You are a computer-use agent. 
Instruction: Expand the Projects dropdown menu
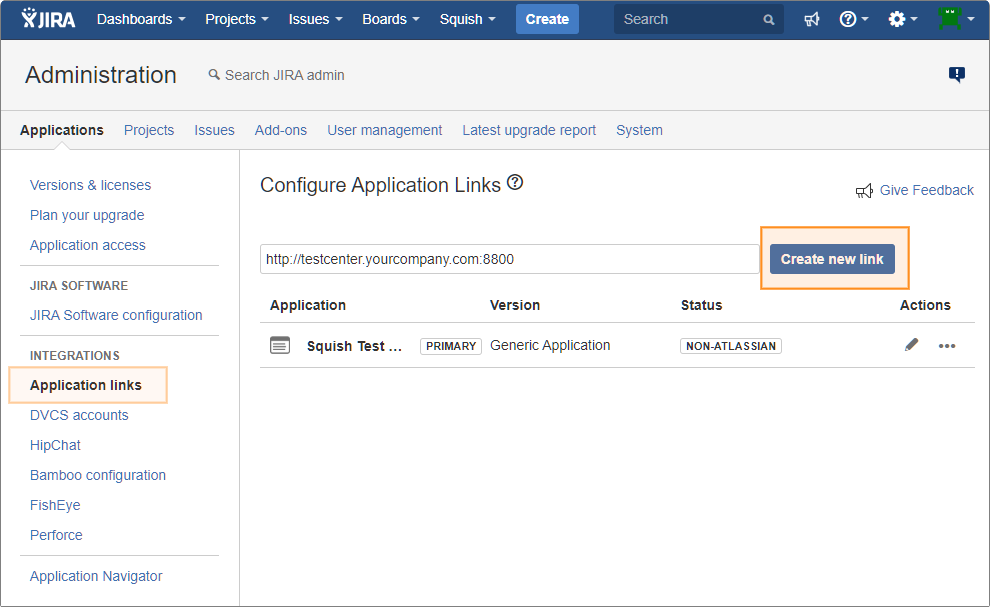(236, 19)
